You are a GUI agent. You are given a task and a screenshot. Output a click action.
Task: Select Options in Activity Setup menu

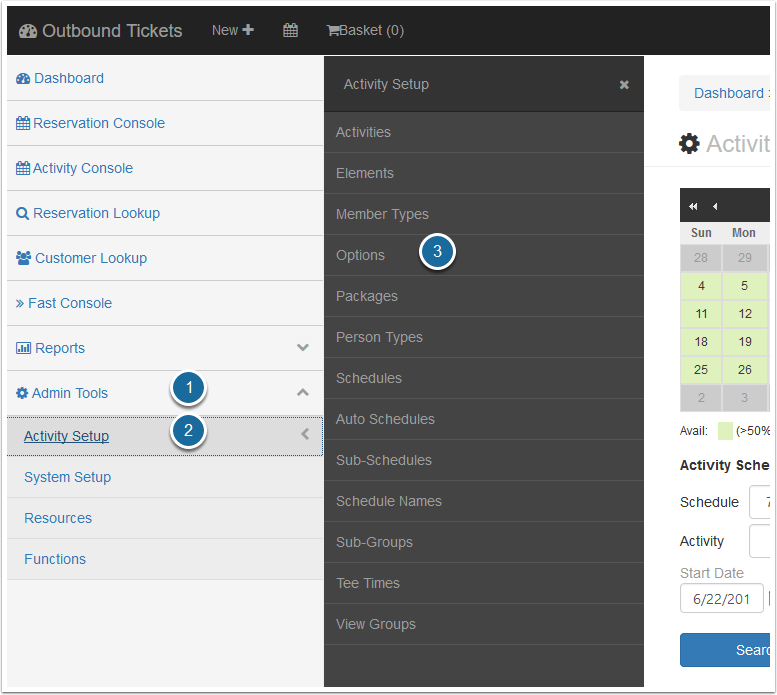(360, 255)
